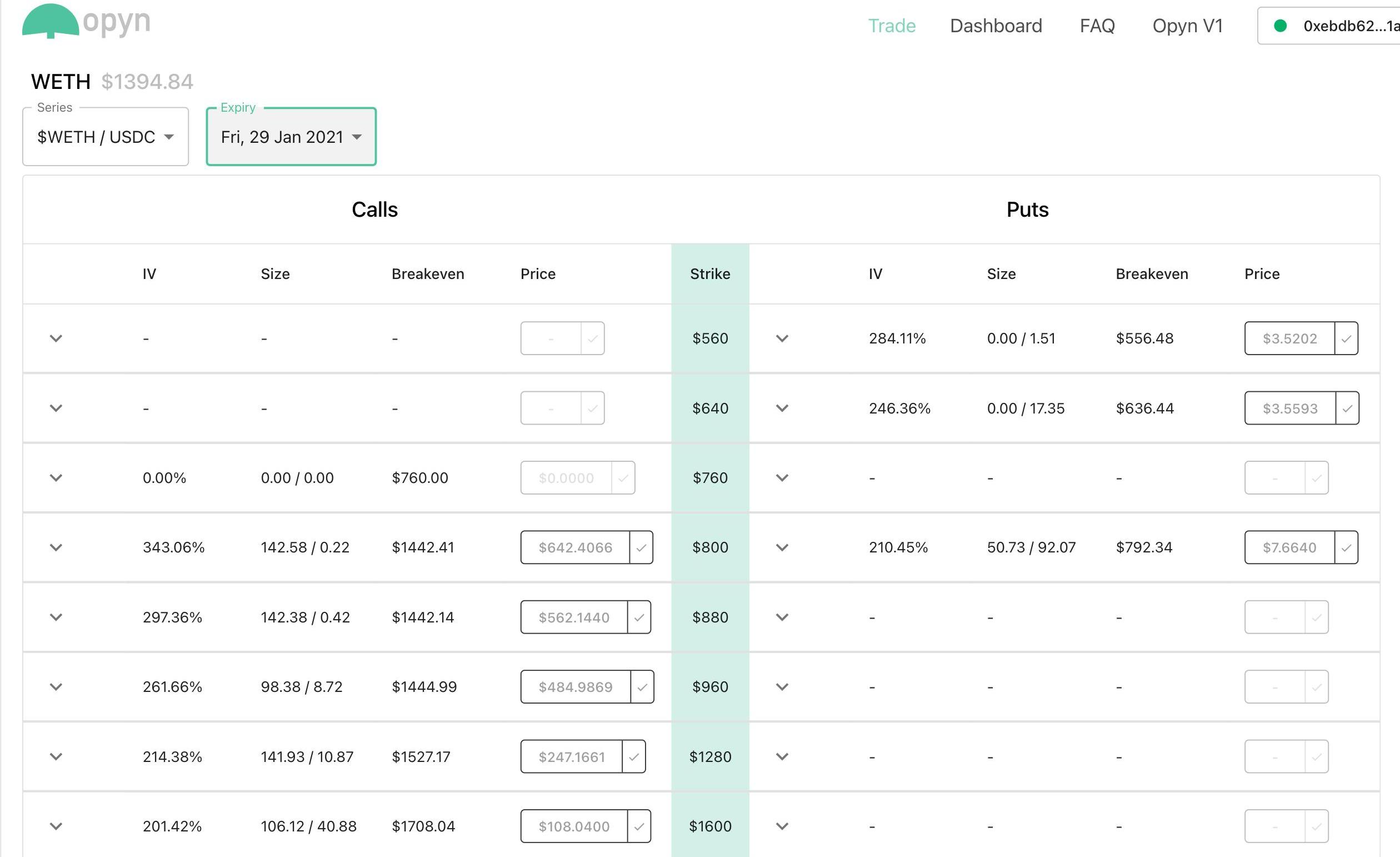Click checkmark beside $0.0000 call price

click(x=623, y=478)
